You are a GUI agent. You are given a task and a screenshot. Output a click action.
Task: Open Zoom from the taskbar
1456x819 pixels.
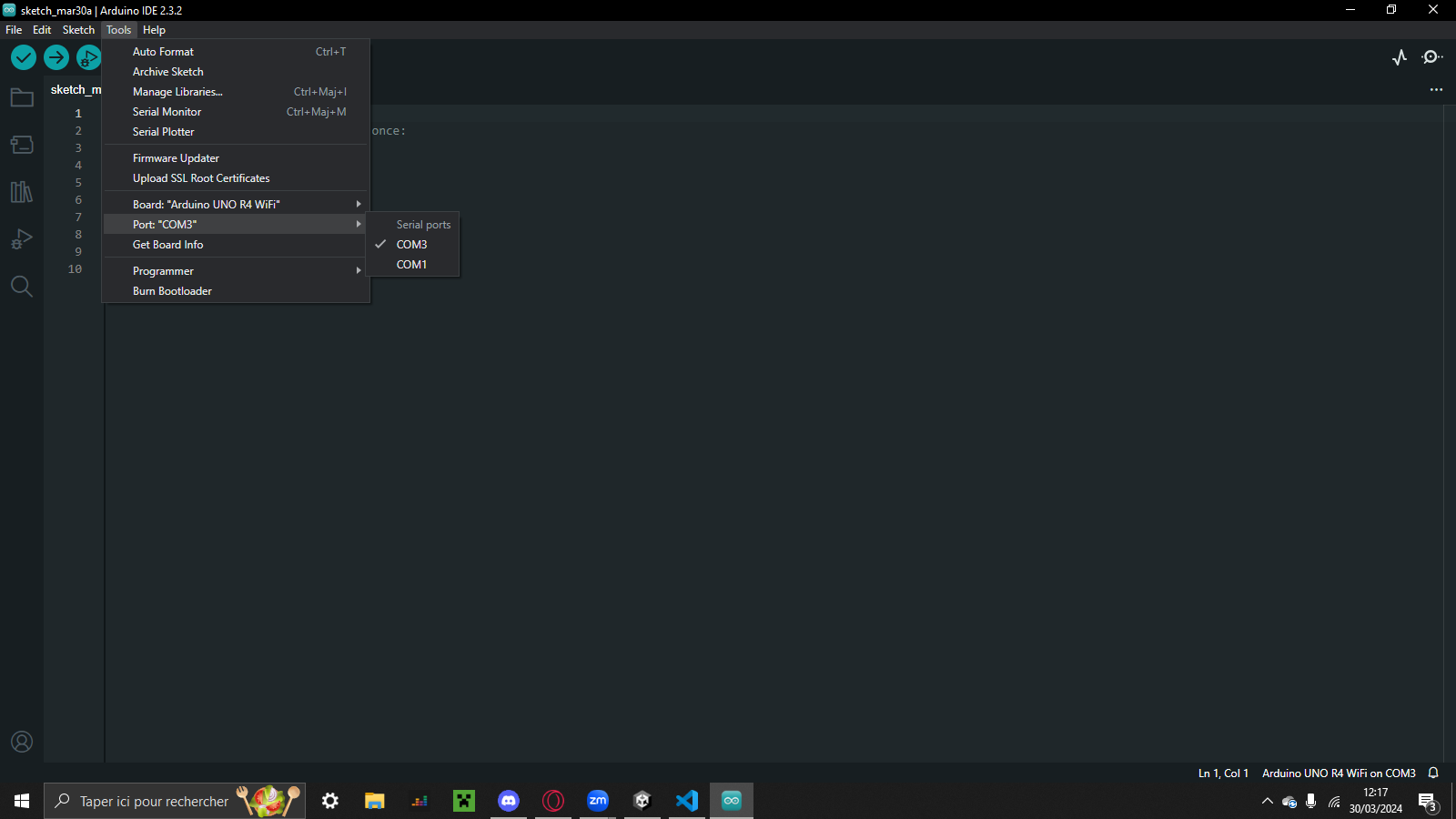[x=598, y=801]
